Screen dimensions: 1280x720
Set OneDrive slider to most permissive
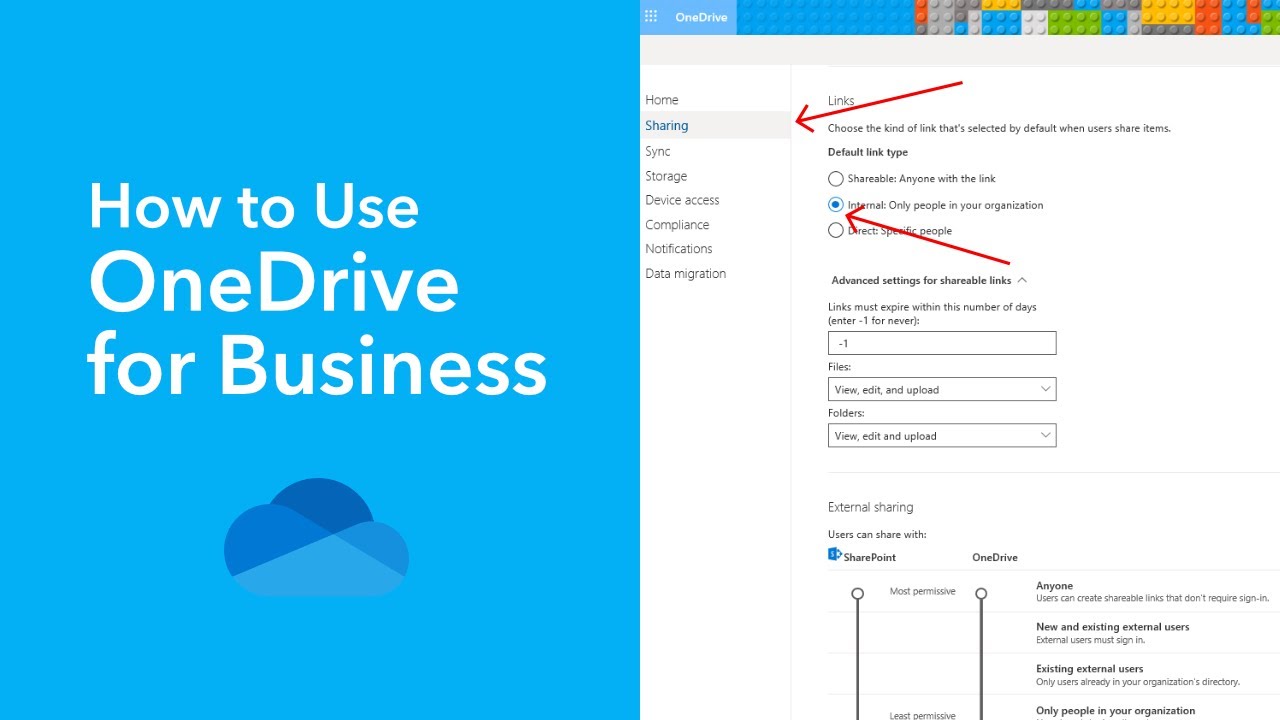(981, 594)
